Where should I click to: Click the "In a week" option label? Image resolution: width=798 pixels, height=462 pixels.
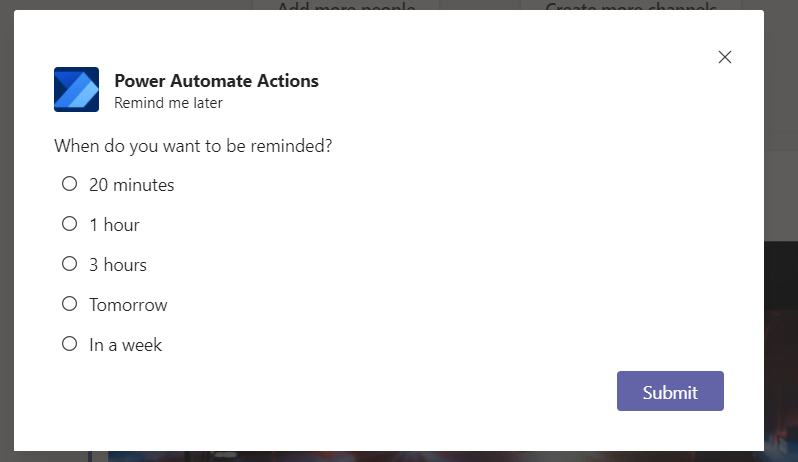click(x=125, y=345)
